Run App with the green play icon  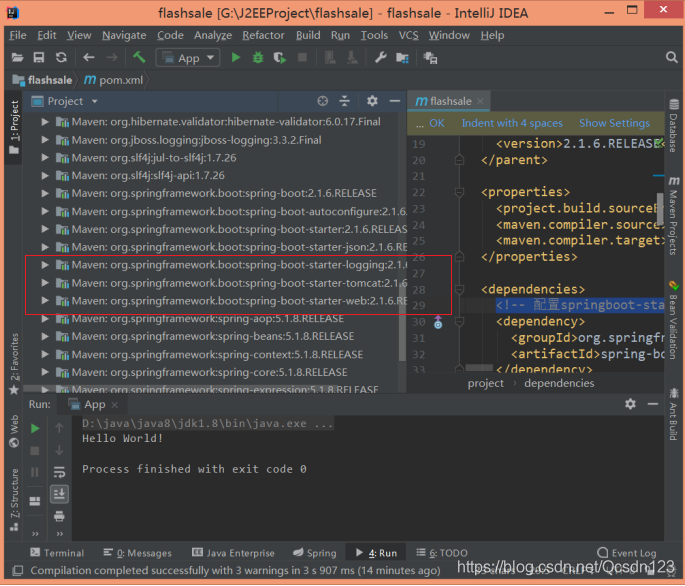click(236, 58)
